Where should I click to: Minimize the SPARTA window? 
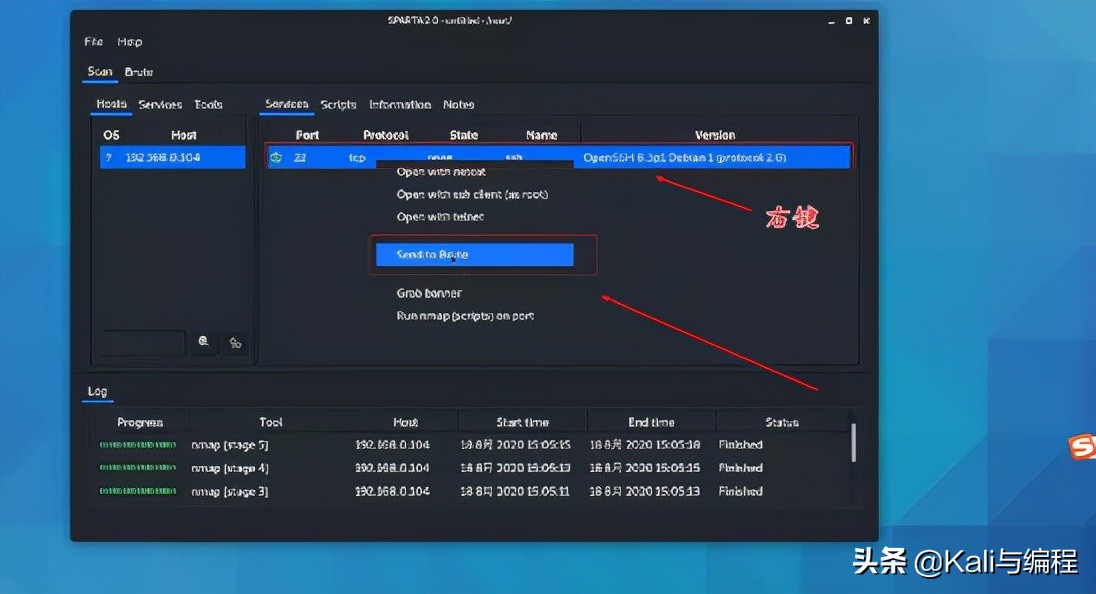[x=831, y=22]
